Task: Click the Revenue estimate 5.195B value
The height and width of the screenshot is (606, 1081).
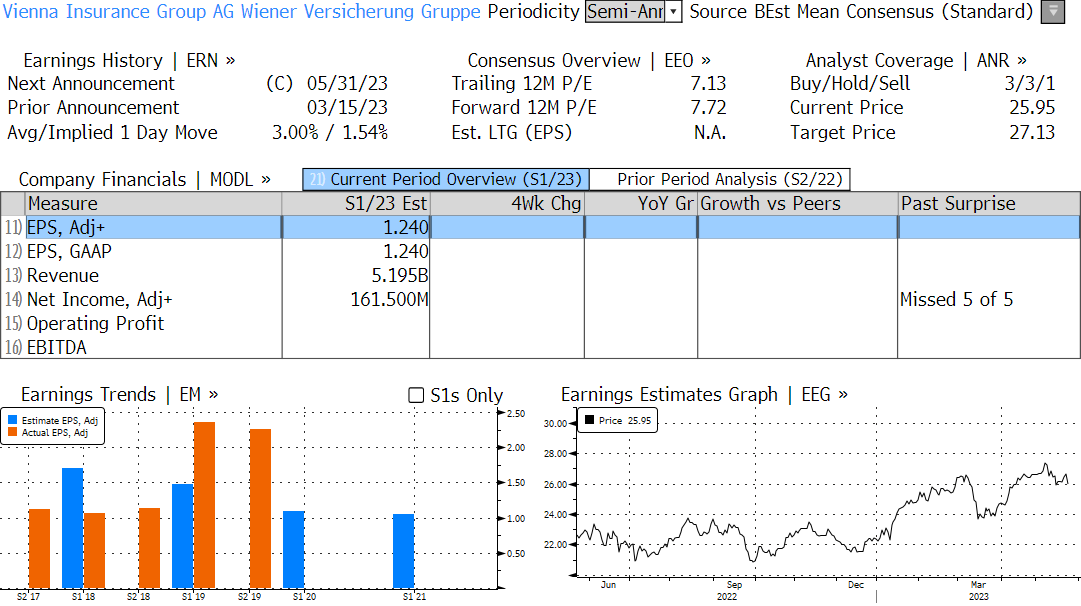Action: click(x=400, y=276)
